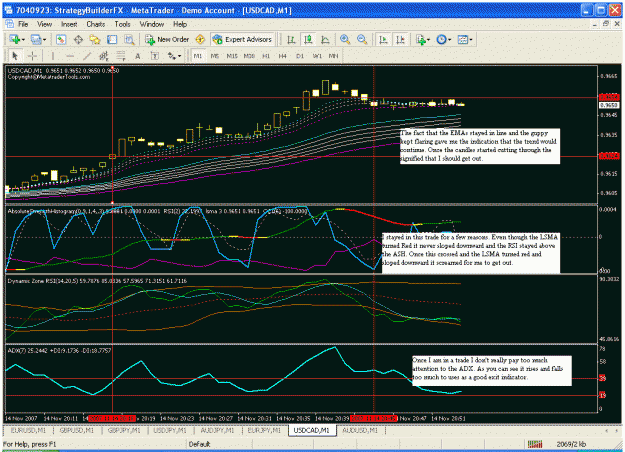The image size is (625, 452).
Task: Switch chart to H1 timeframe
Action: point(266,56)
